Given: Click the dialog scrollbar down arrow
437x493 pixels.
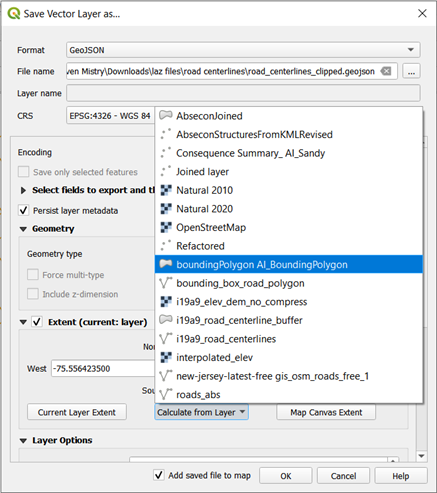Looking at the screenshot, I should click(421, 456).
